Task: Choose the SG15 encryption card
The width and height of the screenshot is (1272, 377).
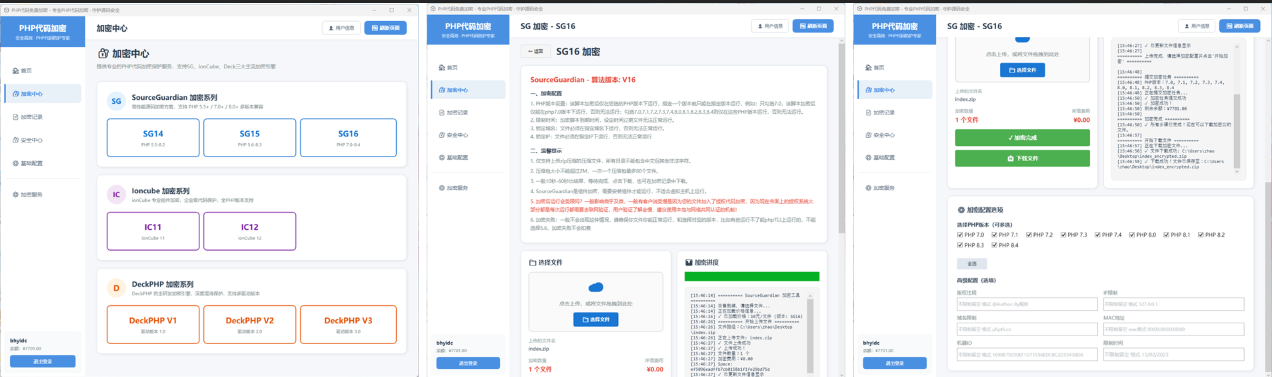Action: tap(249, 138)
